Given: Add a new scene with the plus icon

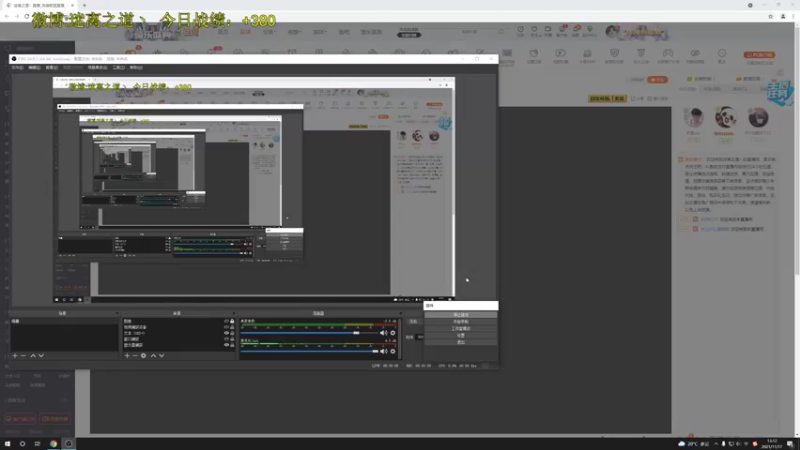Looking at the screenshot, I should (x=15, y=356).
